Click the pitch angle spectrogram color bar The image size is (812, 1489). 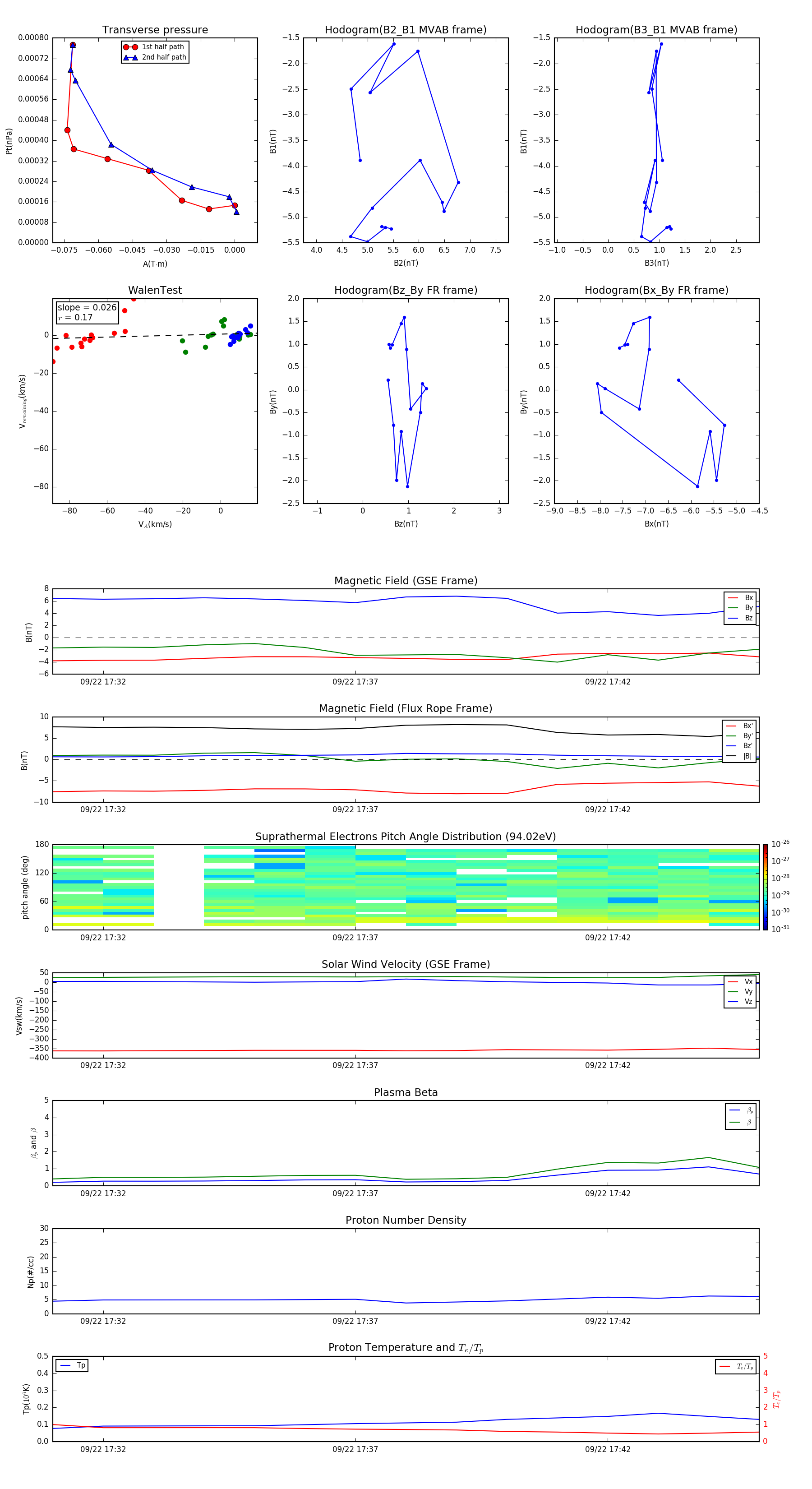point(765,887)
